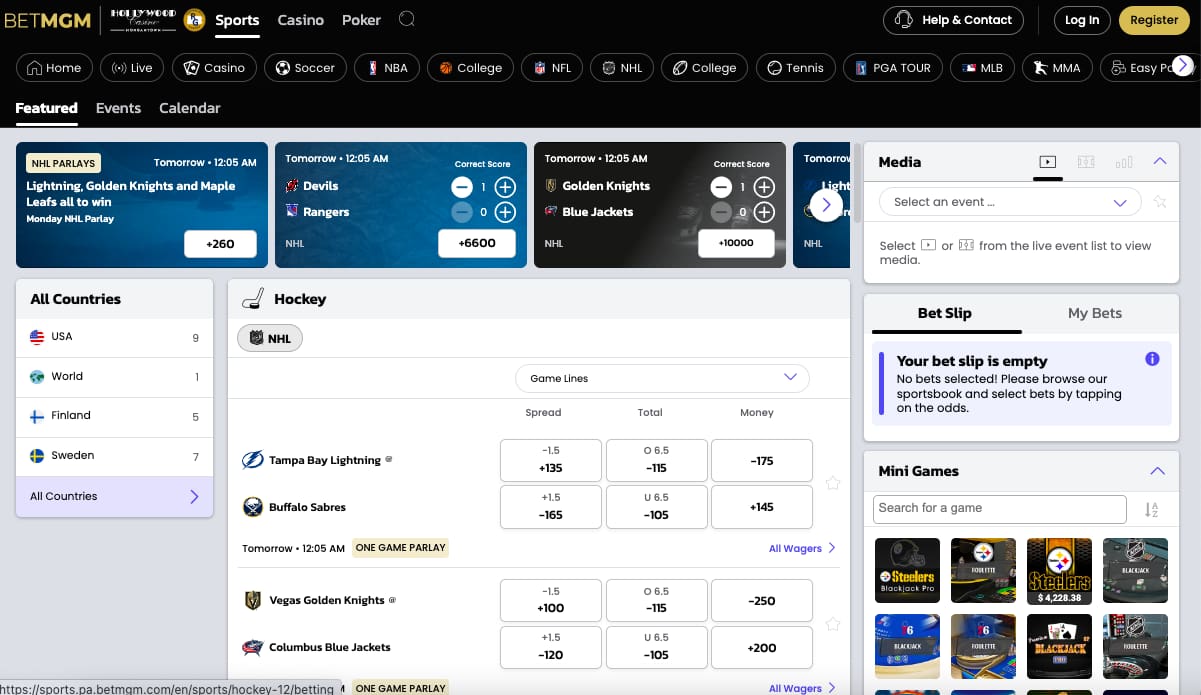Screen dimensions: 1201x695
Task: Open One Game Parlay for Lightning vs Sabres
Action: 401,548
